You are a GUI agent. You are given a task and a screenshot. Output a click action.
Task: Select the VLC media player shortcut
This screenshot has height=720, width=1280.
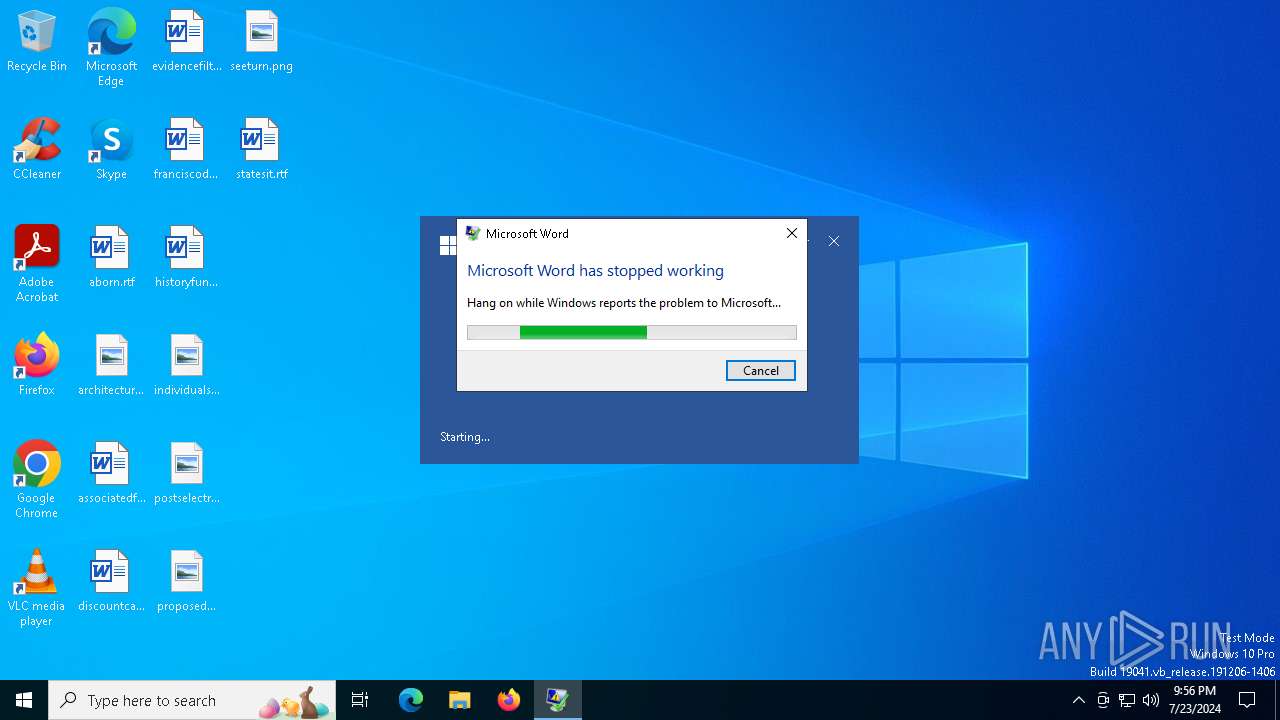[x=37, y=588]
